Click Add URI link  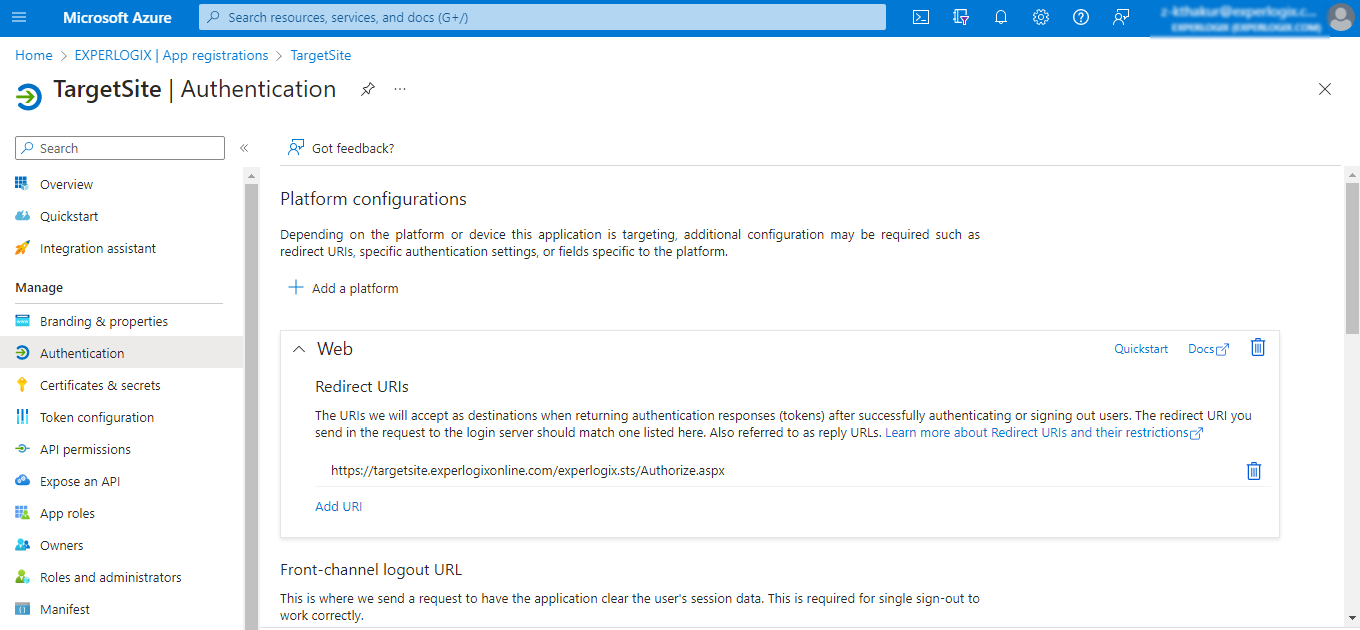(339, 506)
